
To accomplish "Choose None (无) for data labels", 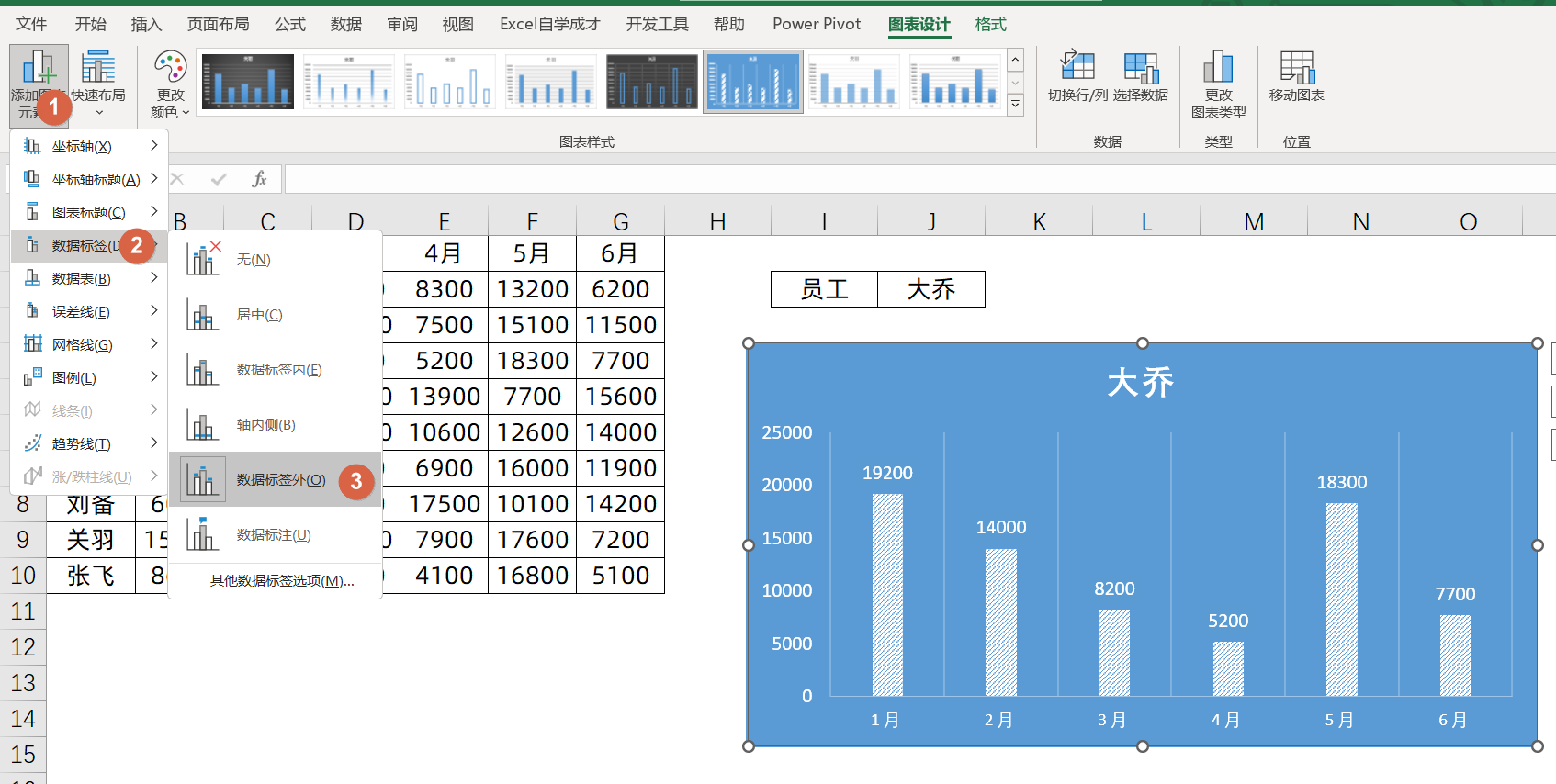I will coord(276,260).
